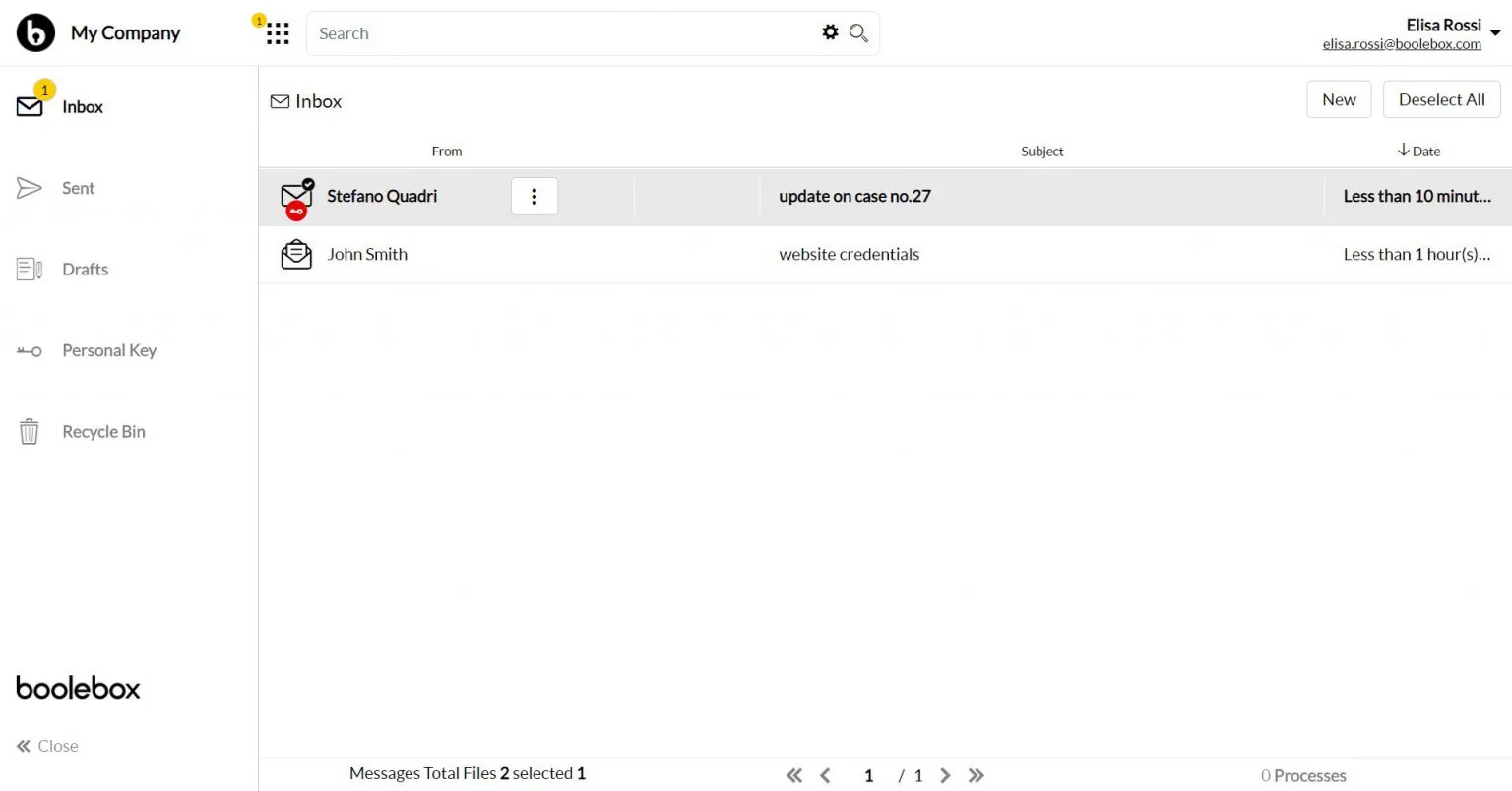Open the Drafts folder
The height and width of the screenshot is (791, 1512).
[86, 269]
